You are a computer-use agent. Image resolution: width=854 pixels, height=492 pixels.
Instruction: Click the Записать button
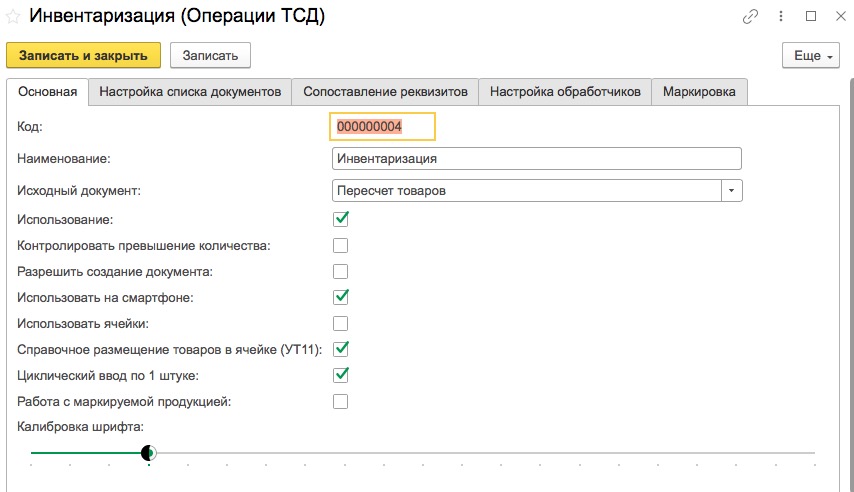tap(210, 56)
